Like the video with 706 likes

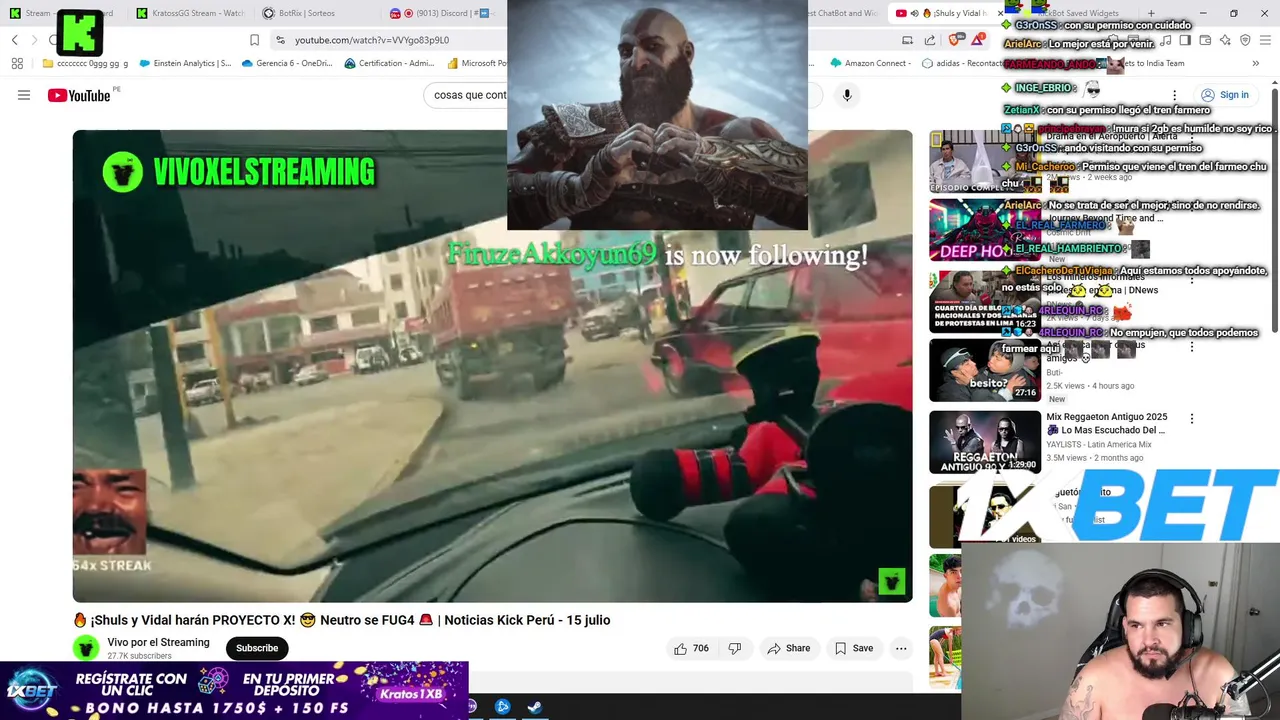click(x=691, y=648)
